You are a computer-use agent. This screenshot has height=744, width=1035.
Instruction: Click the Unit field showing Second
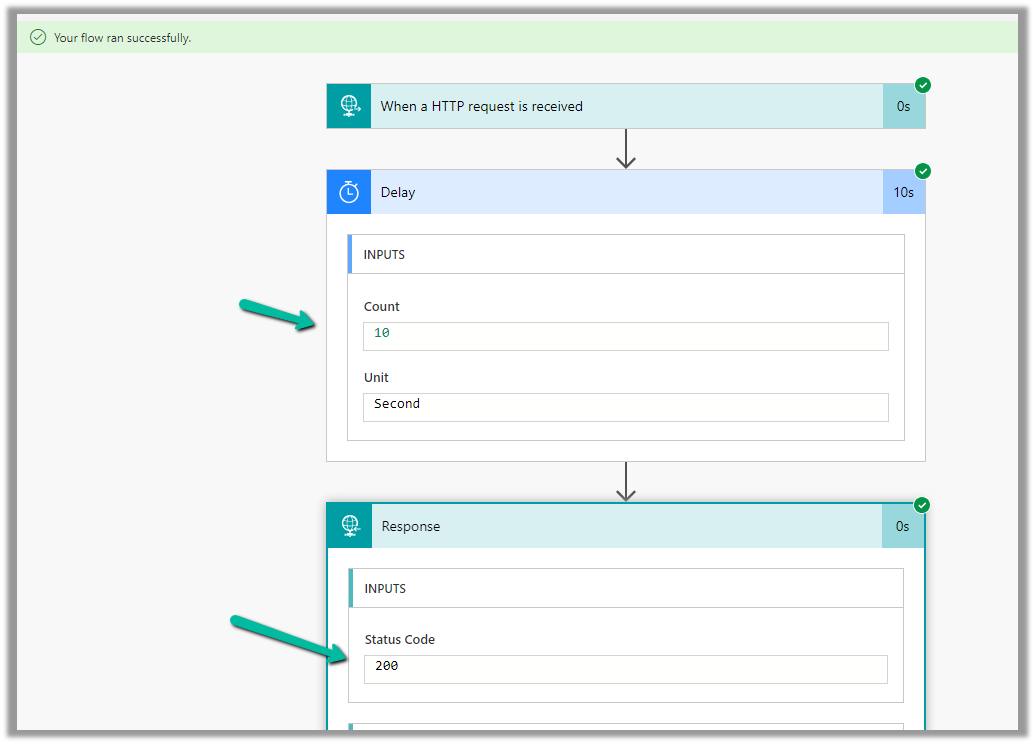coord(625,407)
